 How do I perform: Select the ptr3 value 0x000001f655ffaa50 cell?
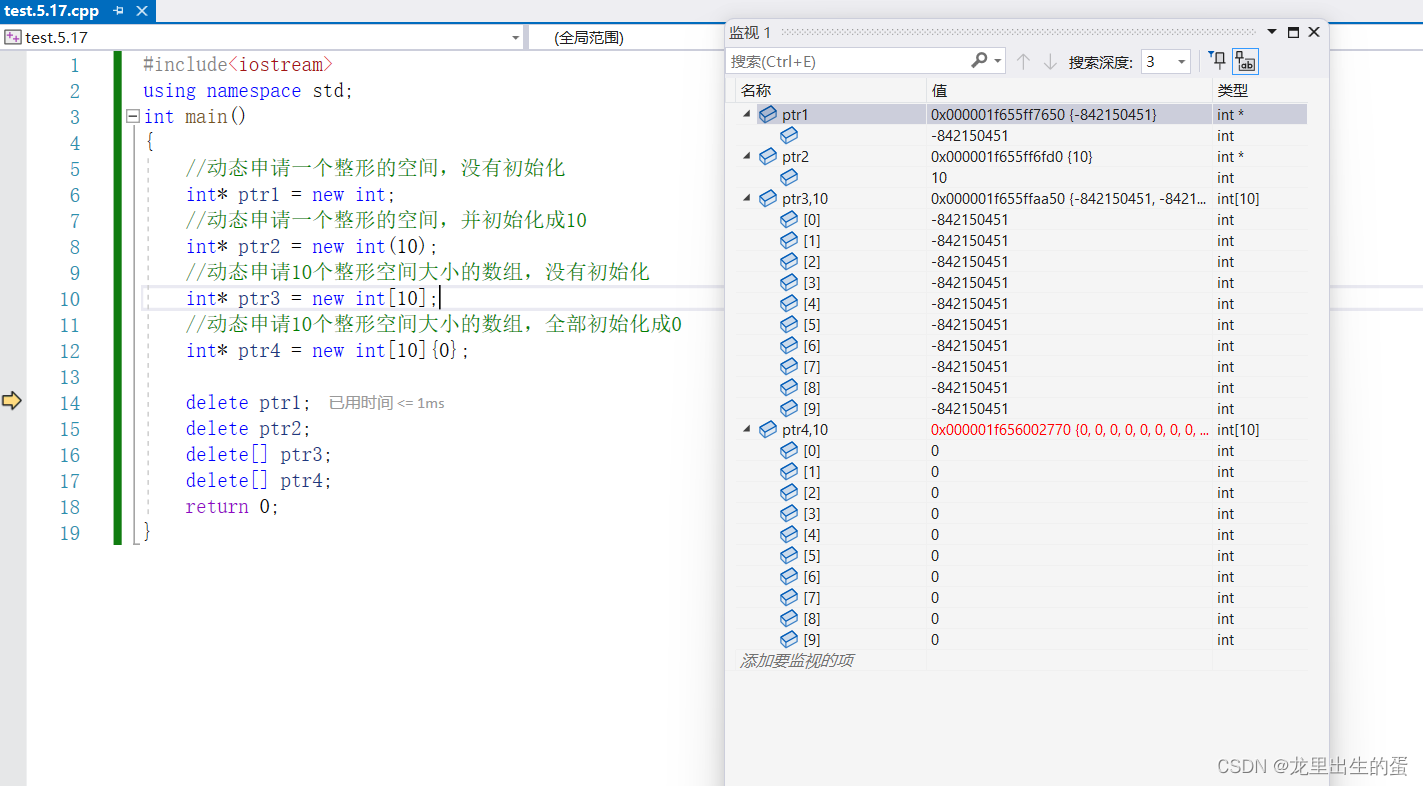[1069, 198]
